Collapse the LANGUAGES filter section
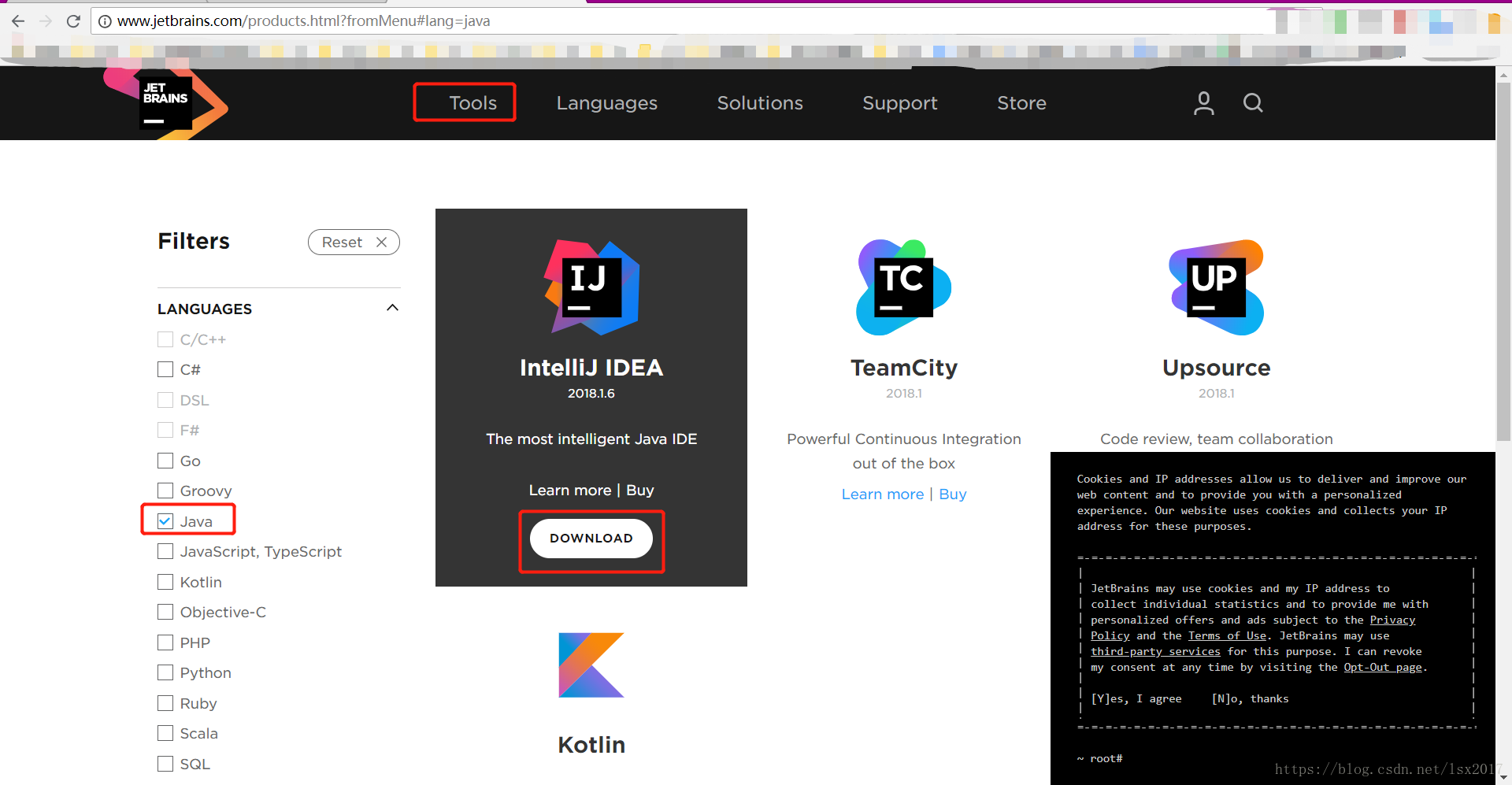Screen dimensions: 1512x785 [392, 308]
